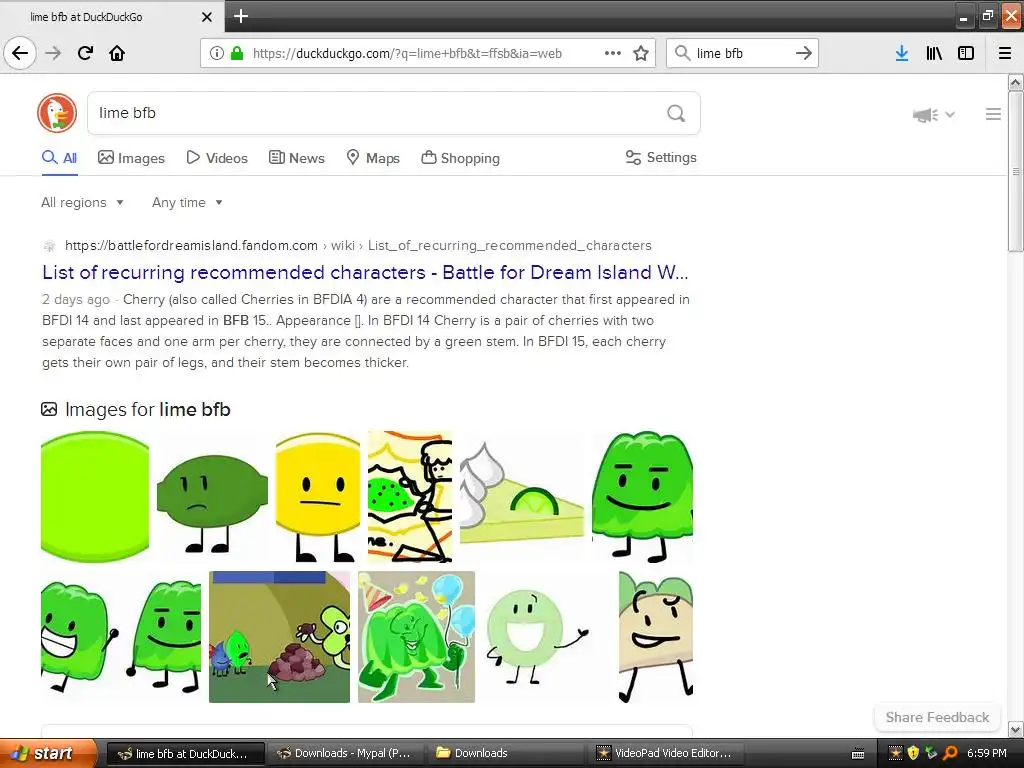
Task: Expand the Any time filter
Action: pos(187,202)
